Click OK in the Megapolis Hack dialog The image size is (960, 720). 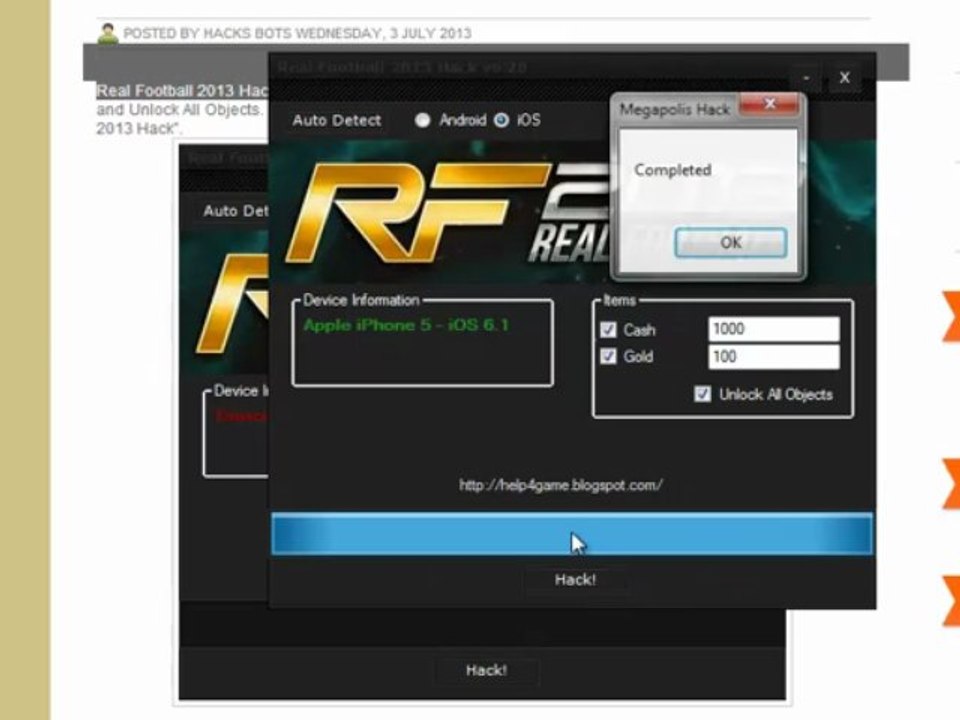click(730, 242)
